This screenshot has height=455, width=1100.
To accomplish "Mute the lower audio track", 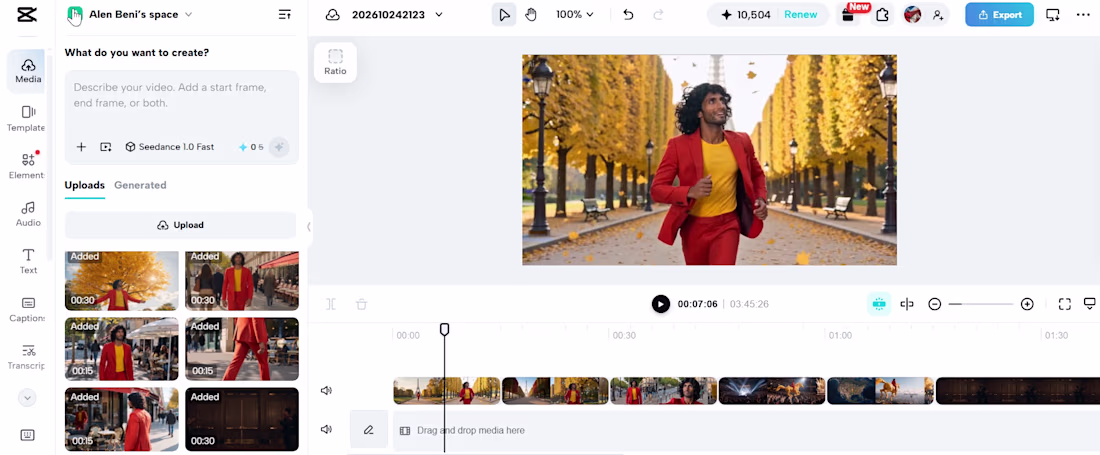I will tap(326, 429).
